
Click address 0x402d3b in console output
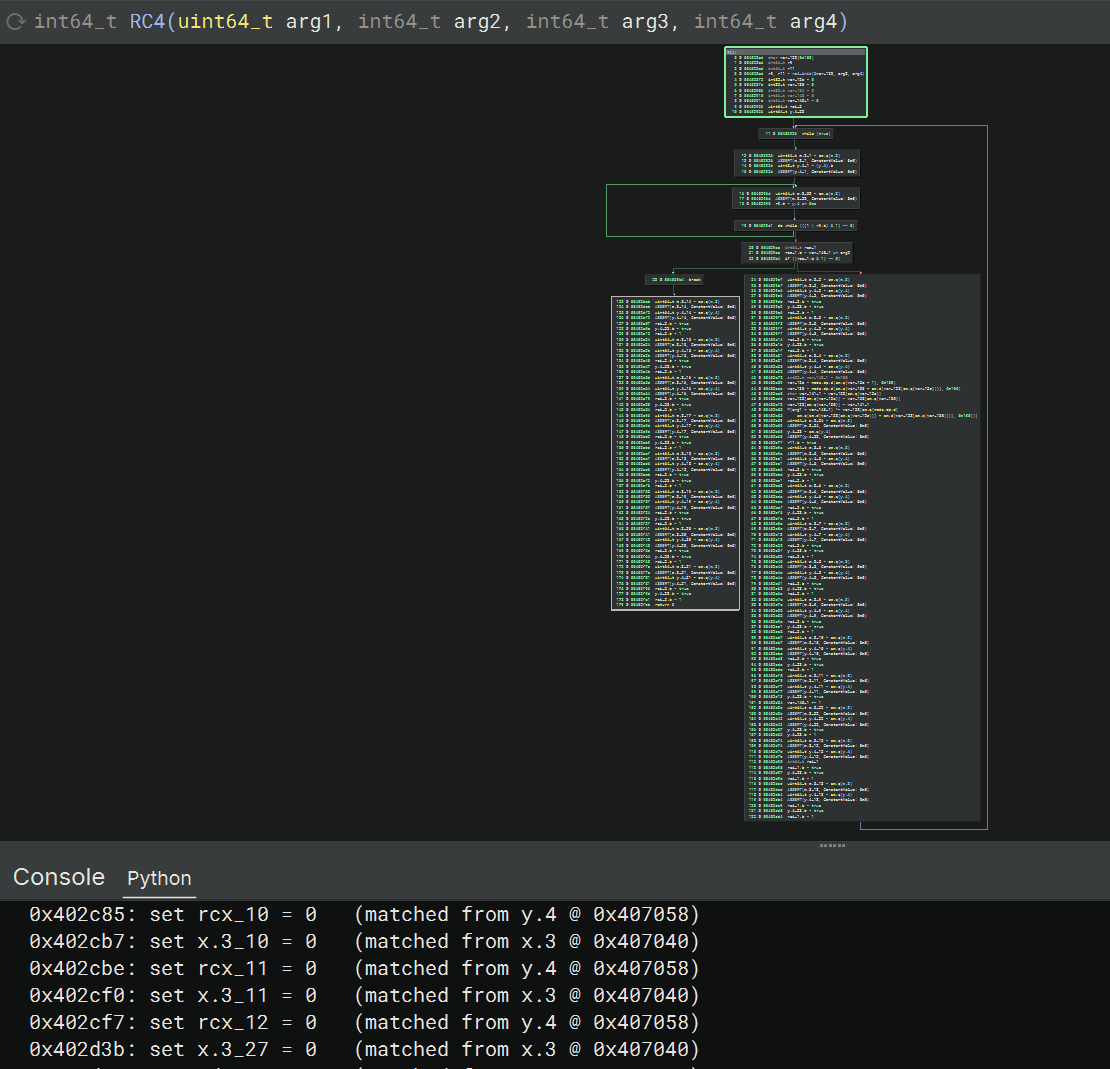80,1049
